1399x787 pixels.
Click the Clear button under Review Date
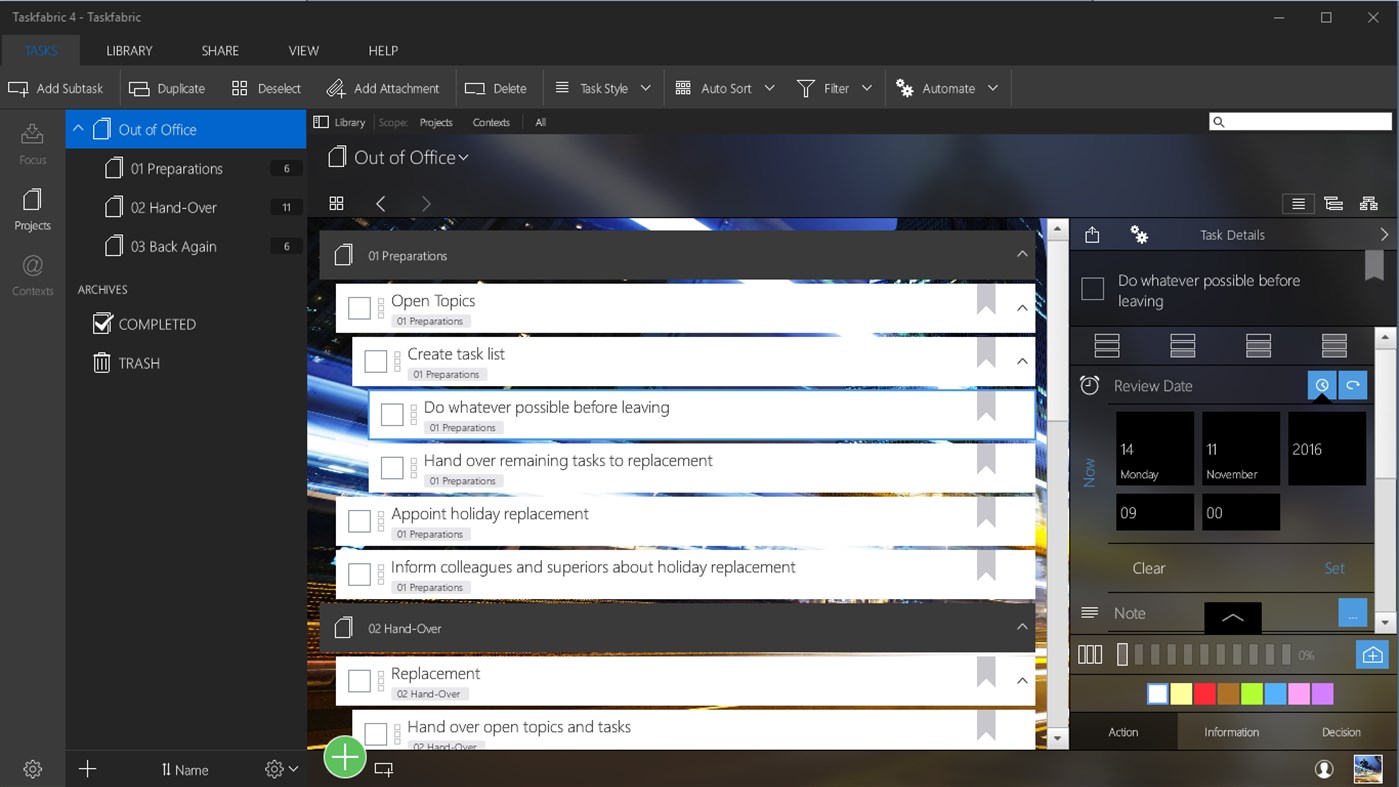1148,568
